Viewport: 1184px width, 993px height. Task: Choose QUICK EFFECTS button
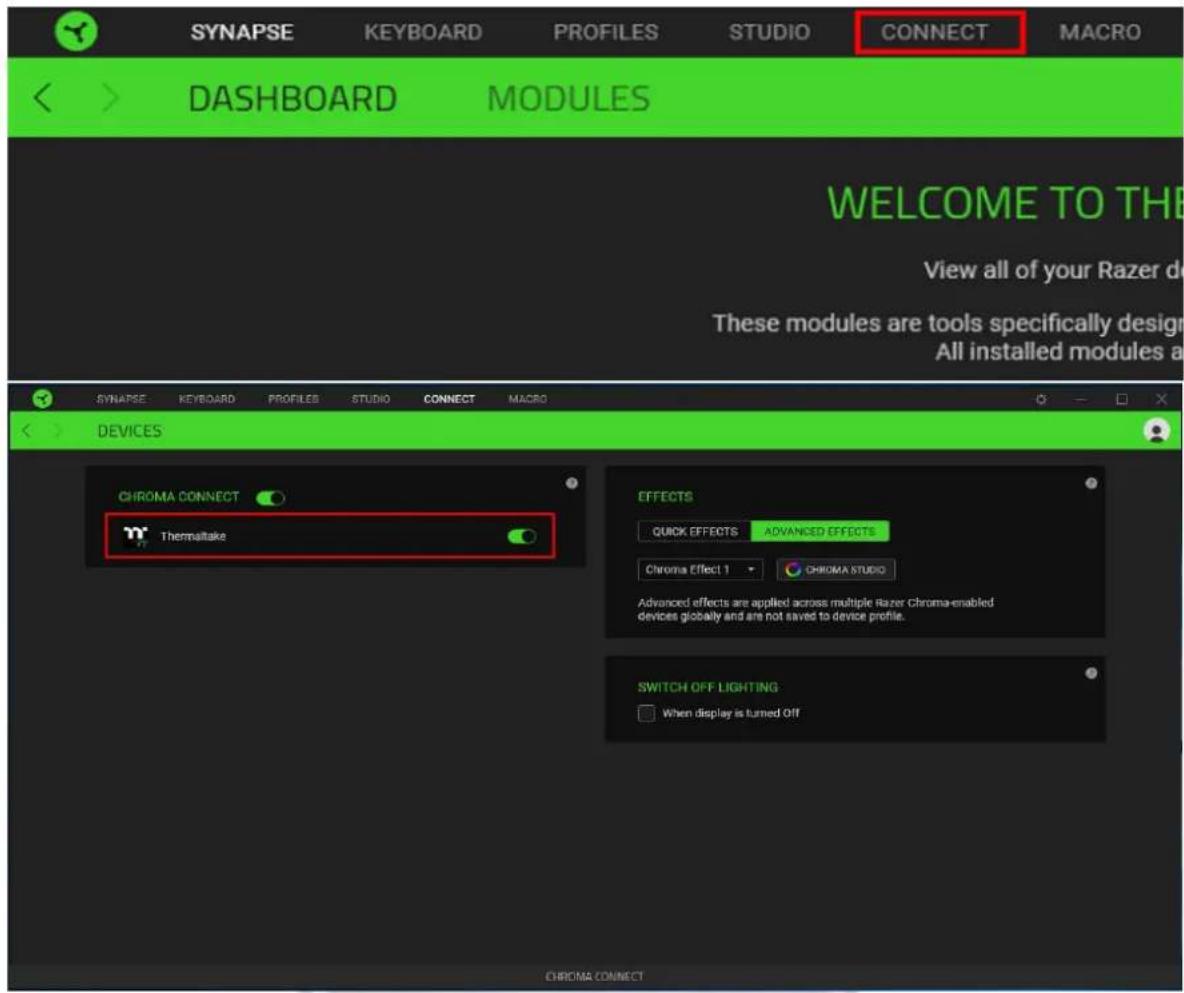coord(695,532)
